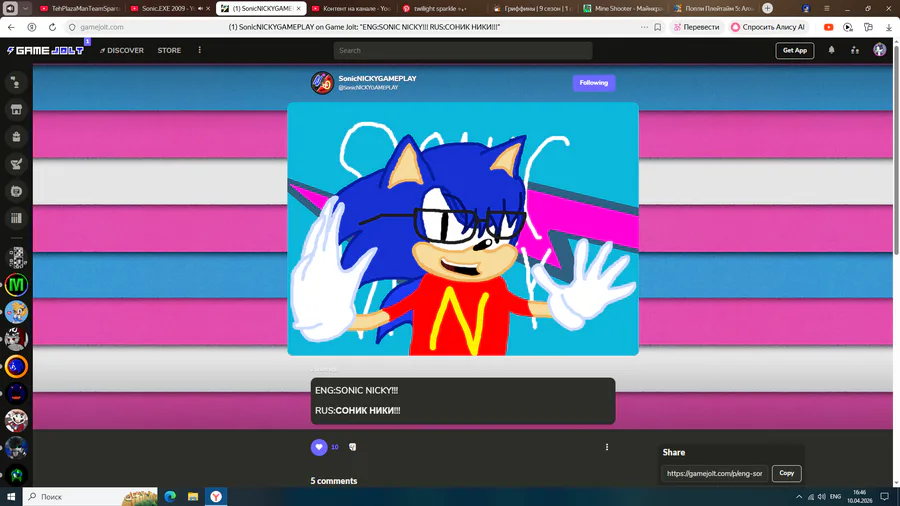This screenshot has width=900, height=506.
Task: Open the Windows Start menu
Action: click(x=11, y=497)
